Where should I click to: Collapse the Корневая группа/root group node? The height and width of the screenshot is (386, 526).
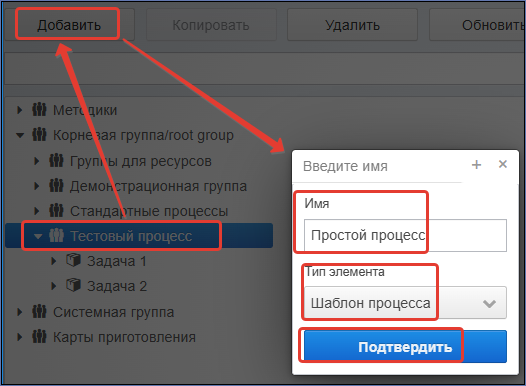20,135
